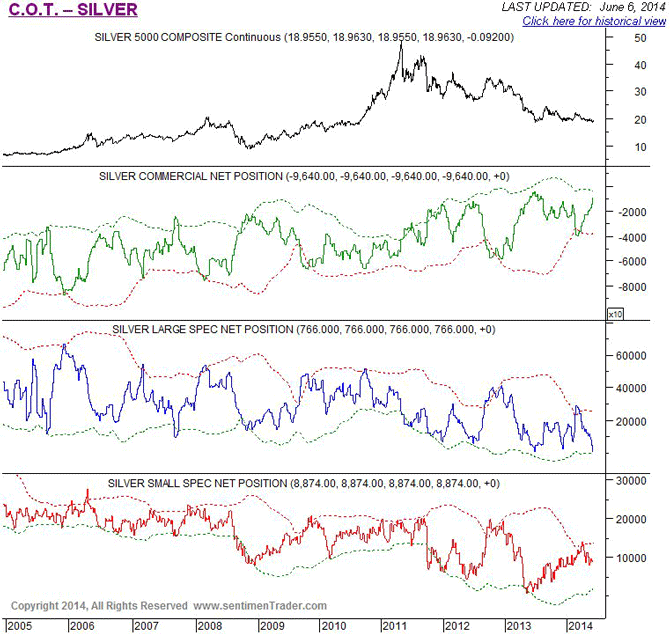
Task: Click the 2013 low of the small spec line
Action: pos(526,592)
